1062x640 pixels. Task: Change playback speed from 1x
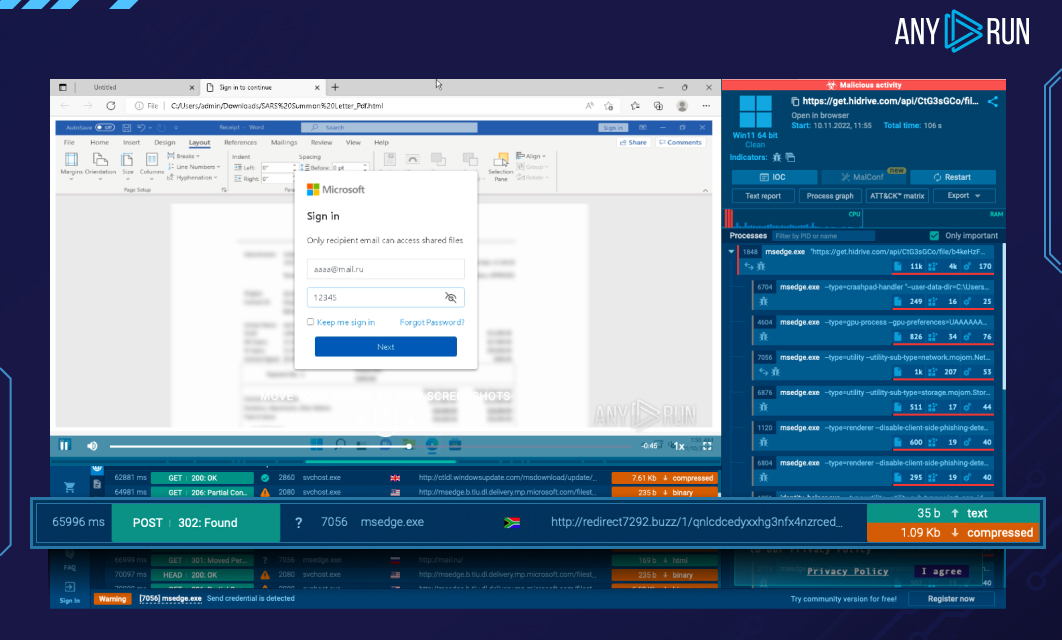coord(678,446)
